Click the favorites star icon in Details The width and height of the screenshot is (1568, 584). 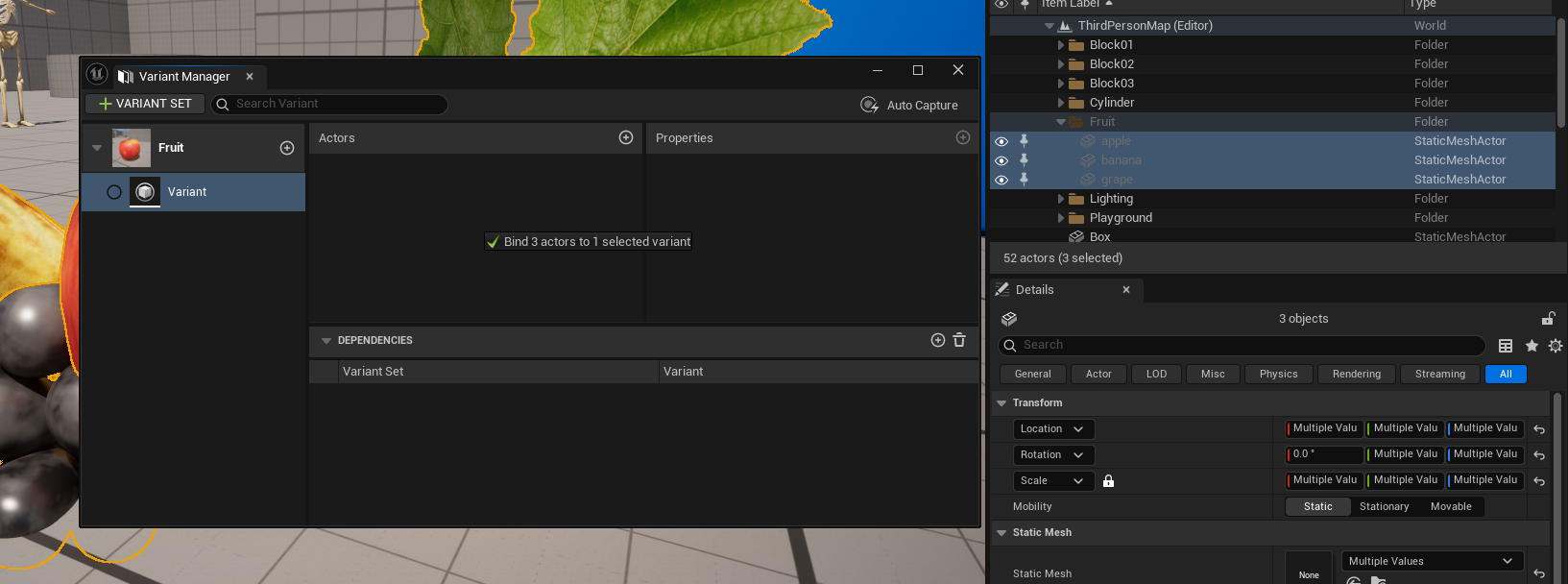[1532, 346]
